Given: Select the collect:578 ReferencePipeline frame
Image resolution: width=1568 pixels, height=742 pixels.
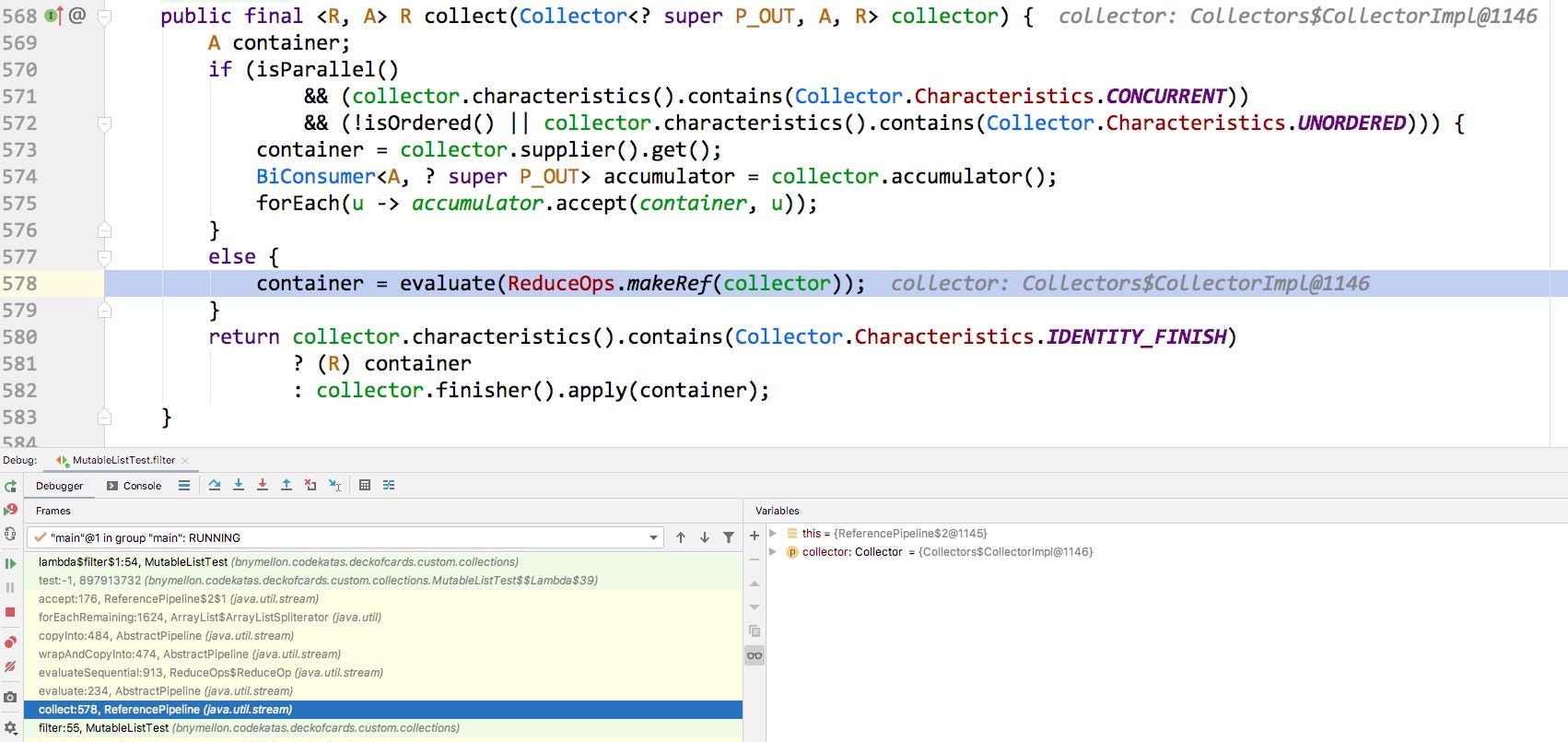Looking at the screenshot, I should (x=383, y=709).
